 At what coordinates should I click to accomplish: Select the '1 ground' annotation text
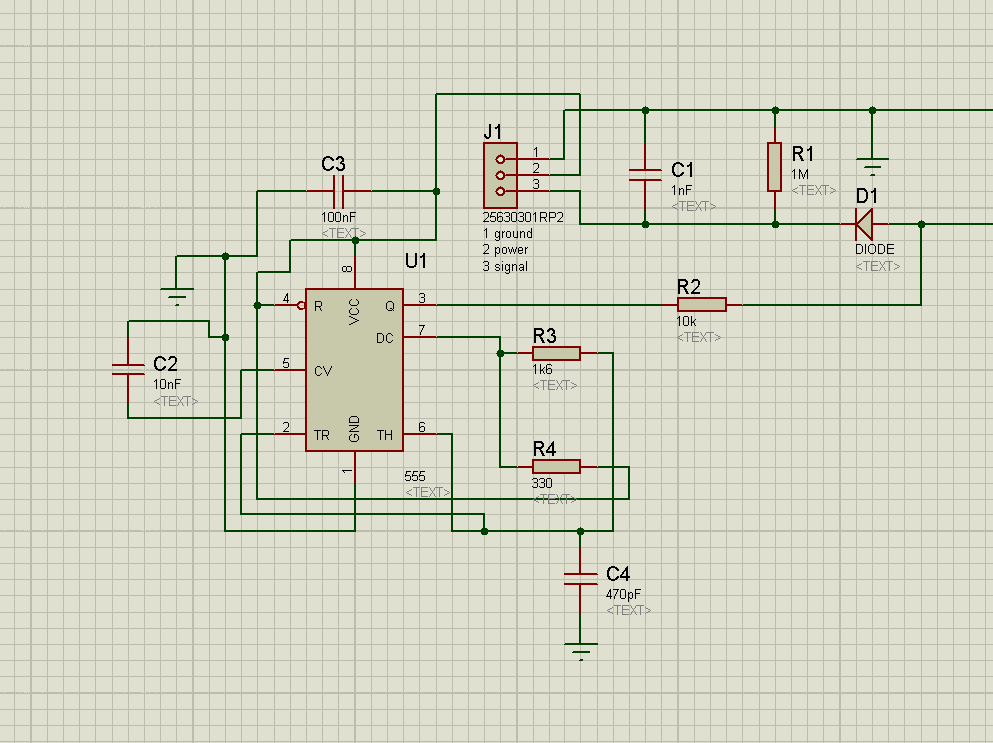tap(506, 233)
